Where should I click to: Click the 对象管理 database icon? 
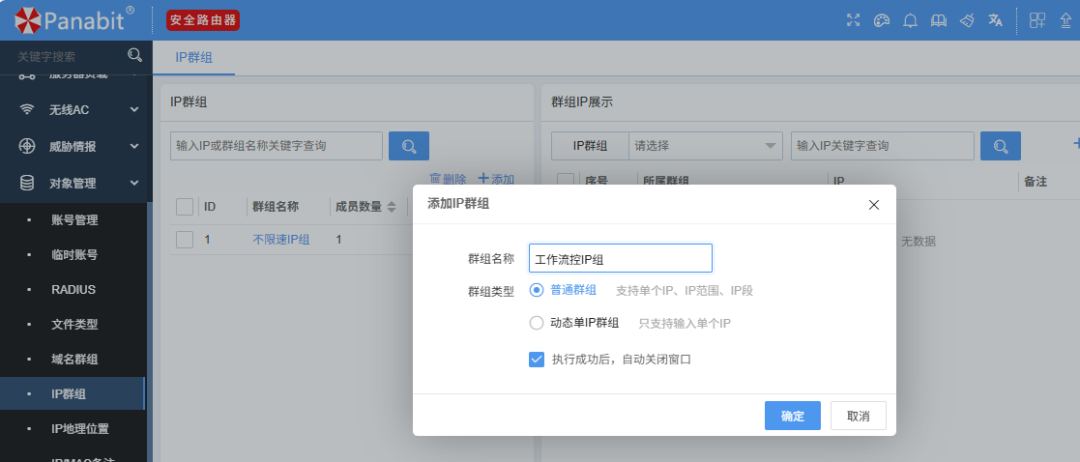[27, 183]
